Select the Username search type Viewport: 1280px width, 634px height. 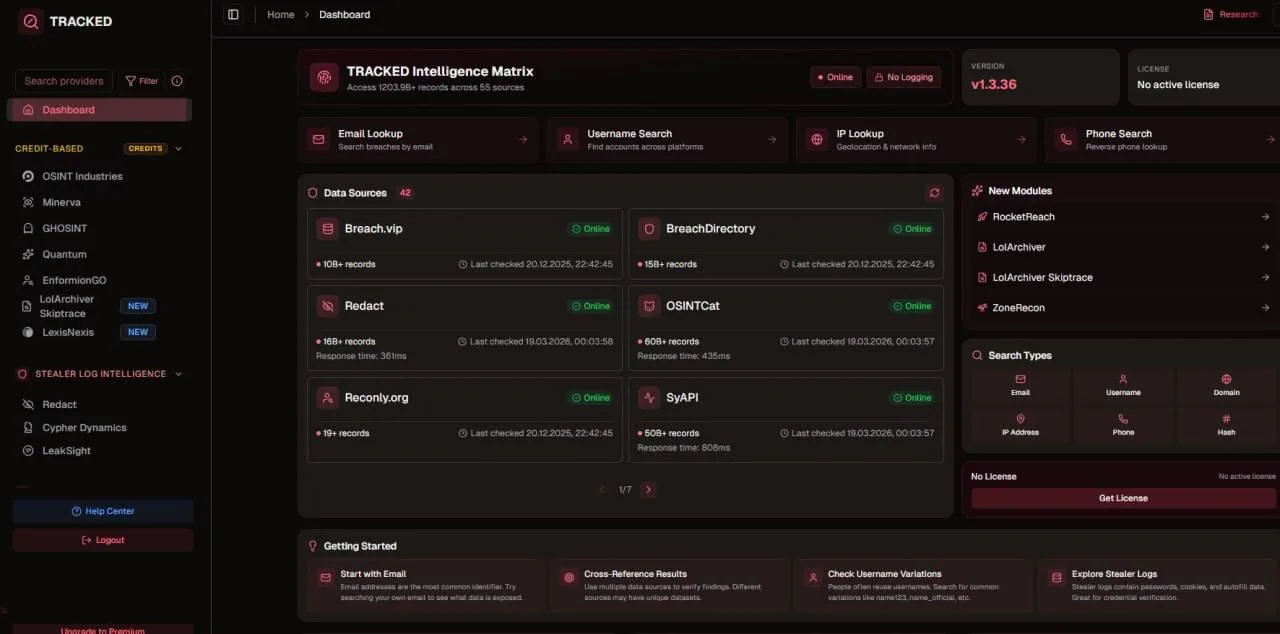(1123, 386)
